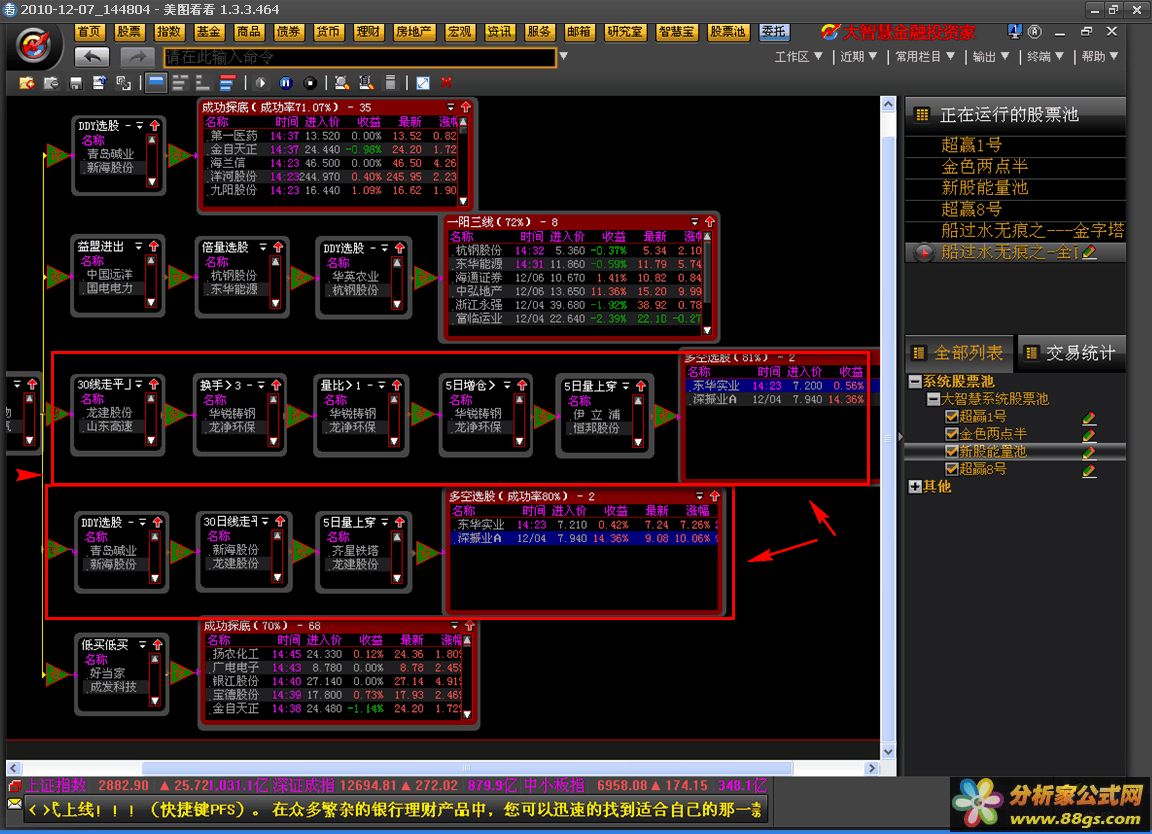
Task: Uncheck the 金色两点半 checkbox in the tree
Action: (951, 434)
